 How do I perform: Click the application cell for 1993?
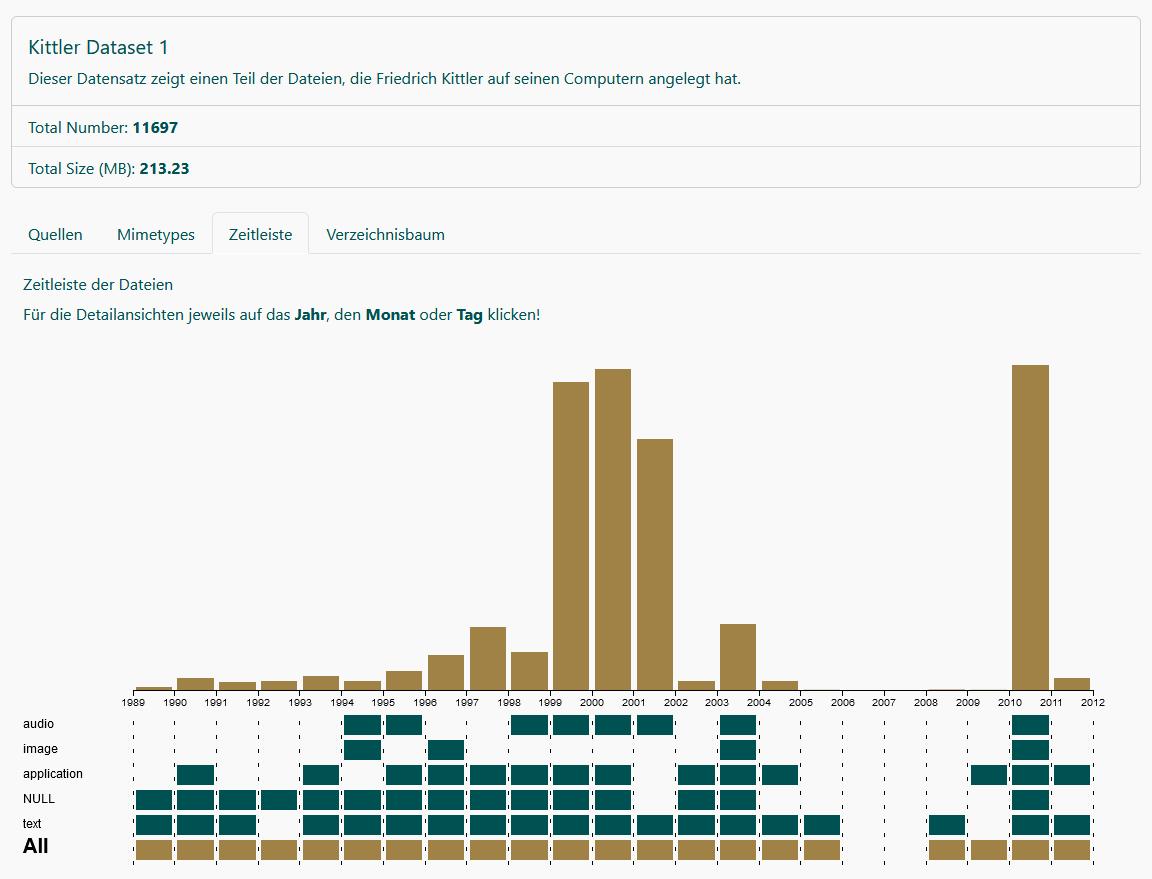pos(321,775)
